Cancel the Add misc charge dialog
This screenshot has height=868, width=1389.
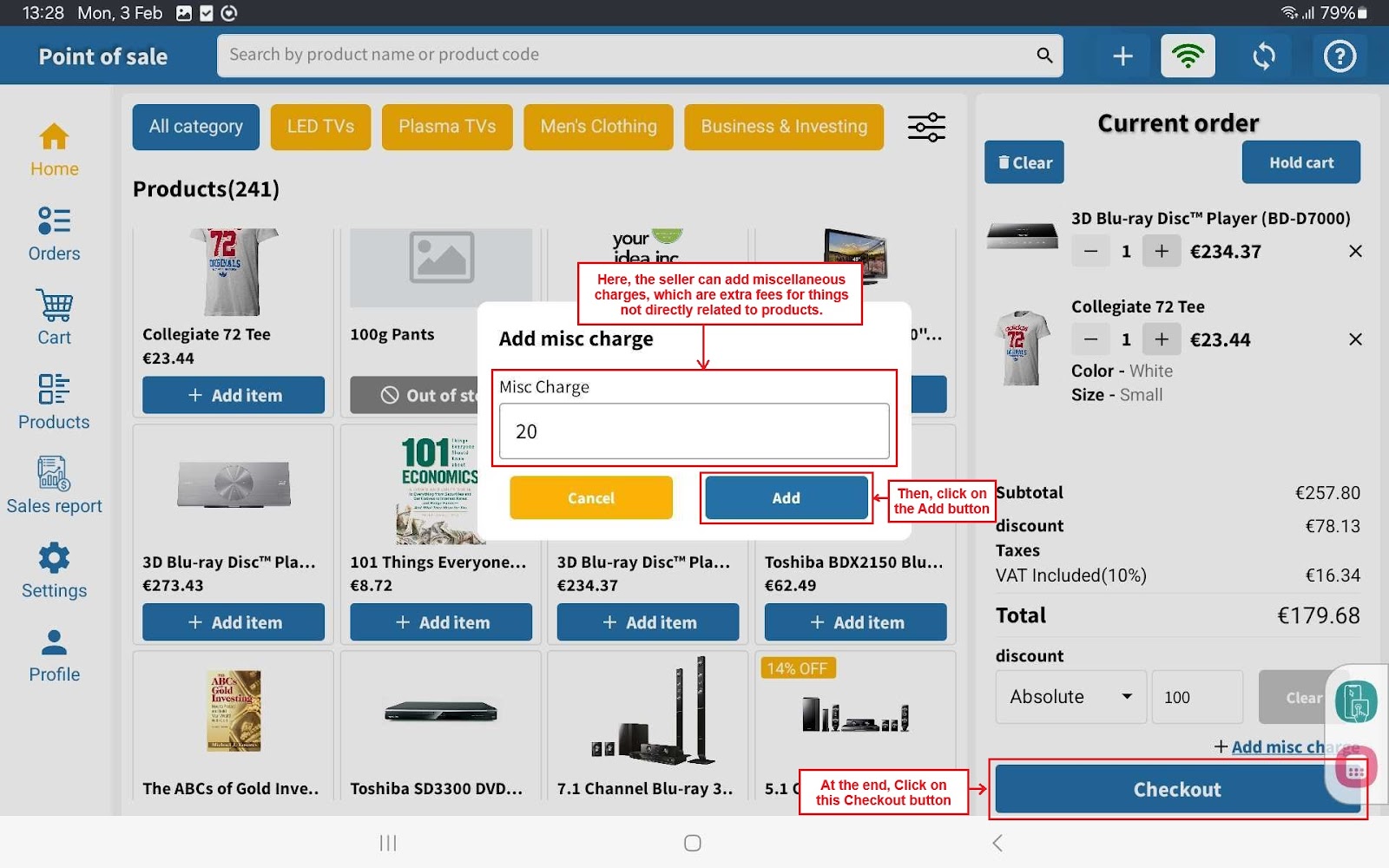[590, 498]
